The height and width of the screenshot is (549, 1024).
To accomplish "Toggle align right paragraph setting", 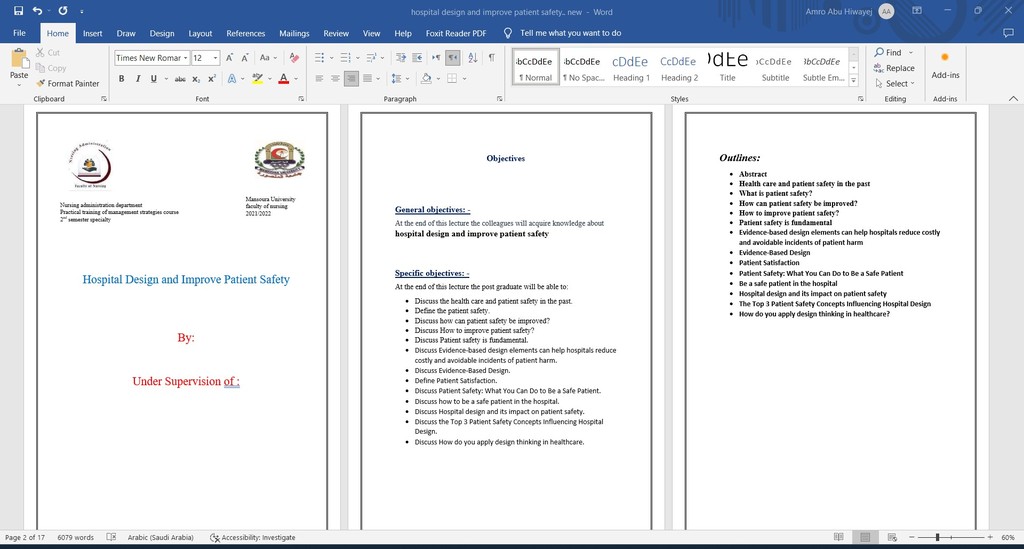I will (351, 78).
